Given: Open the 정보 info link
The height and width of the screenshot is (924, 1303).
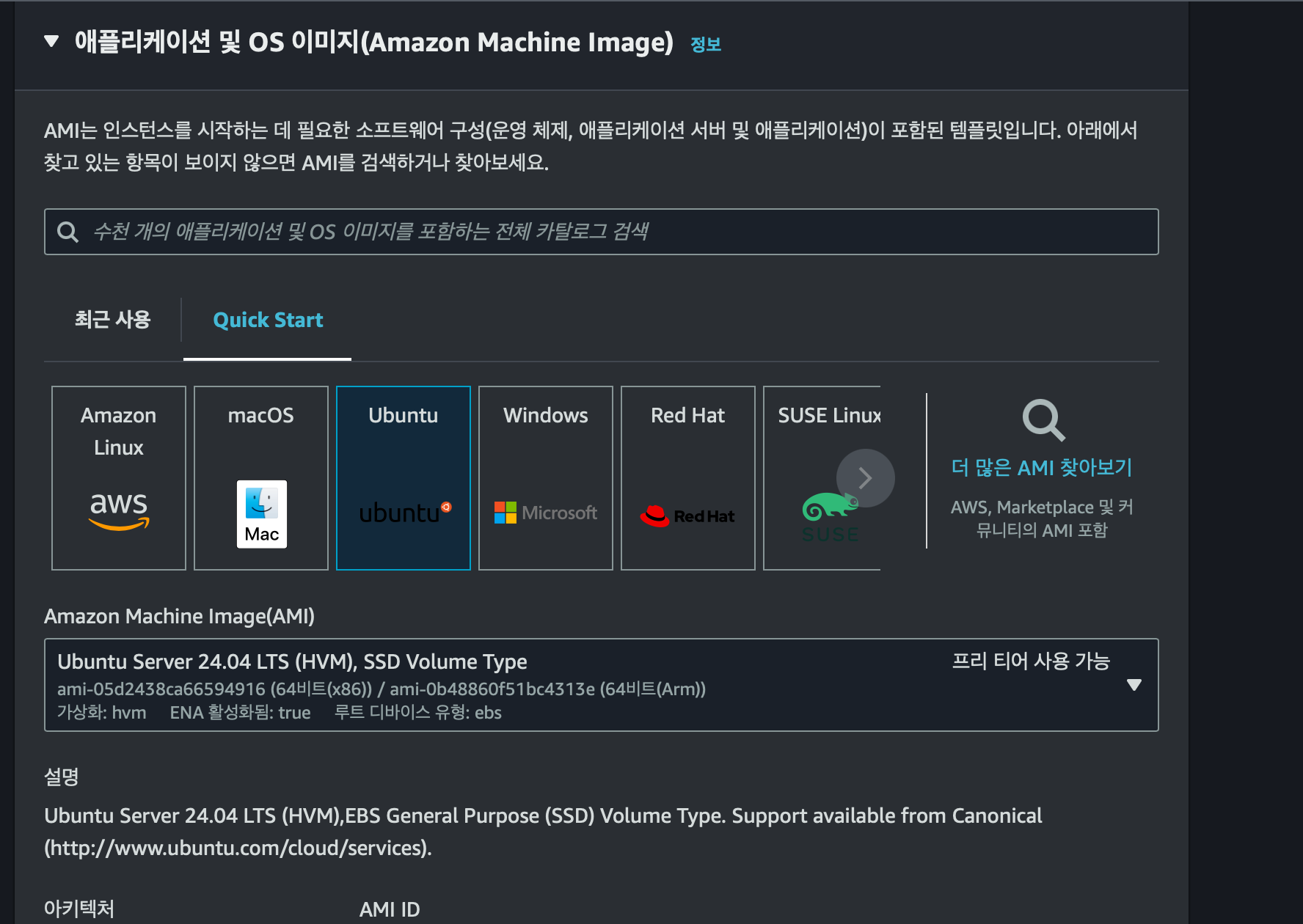Looking at the screenshot, I should 706,45.
